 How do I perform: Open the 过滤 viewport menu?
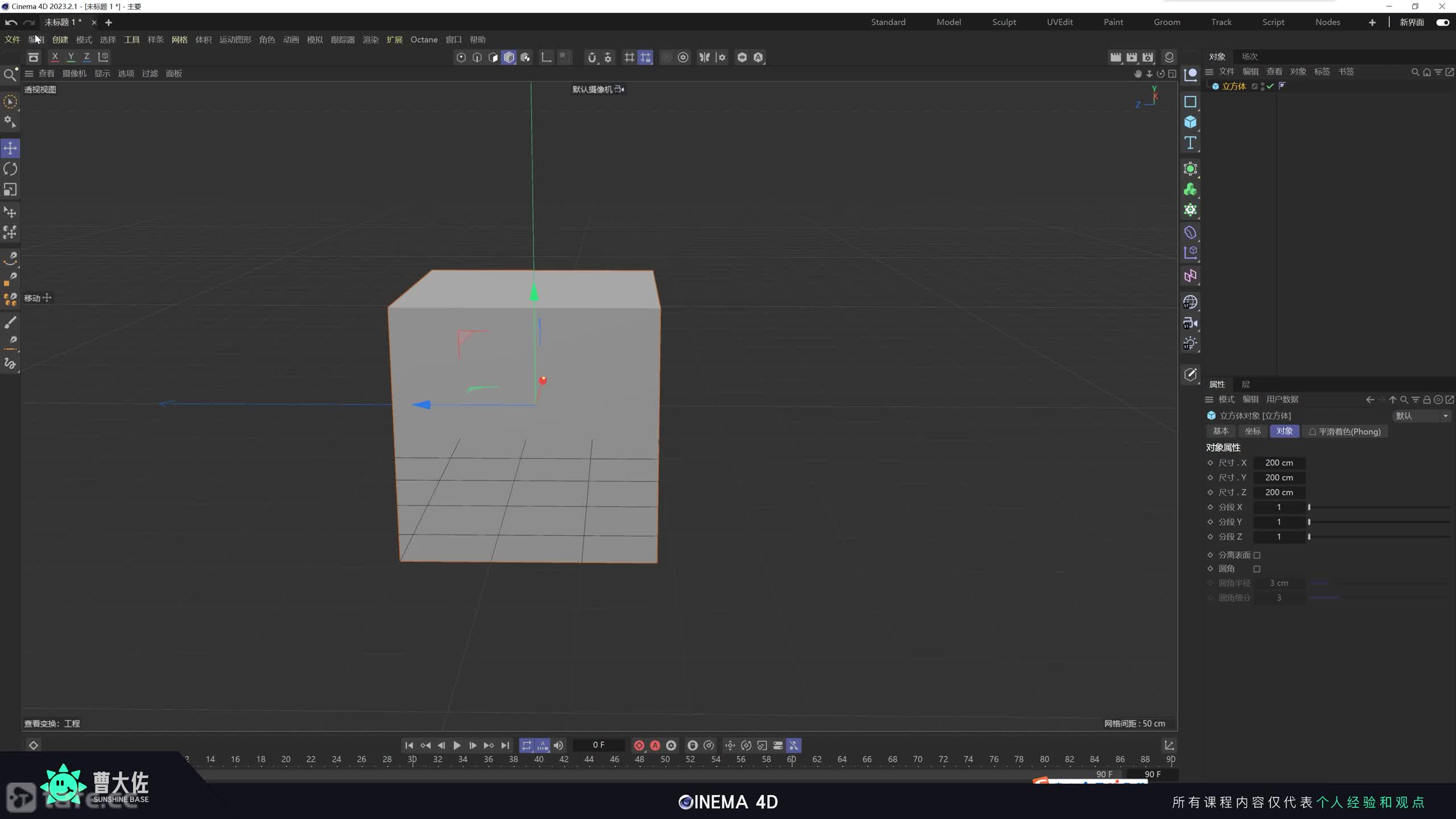(150, 73)
